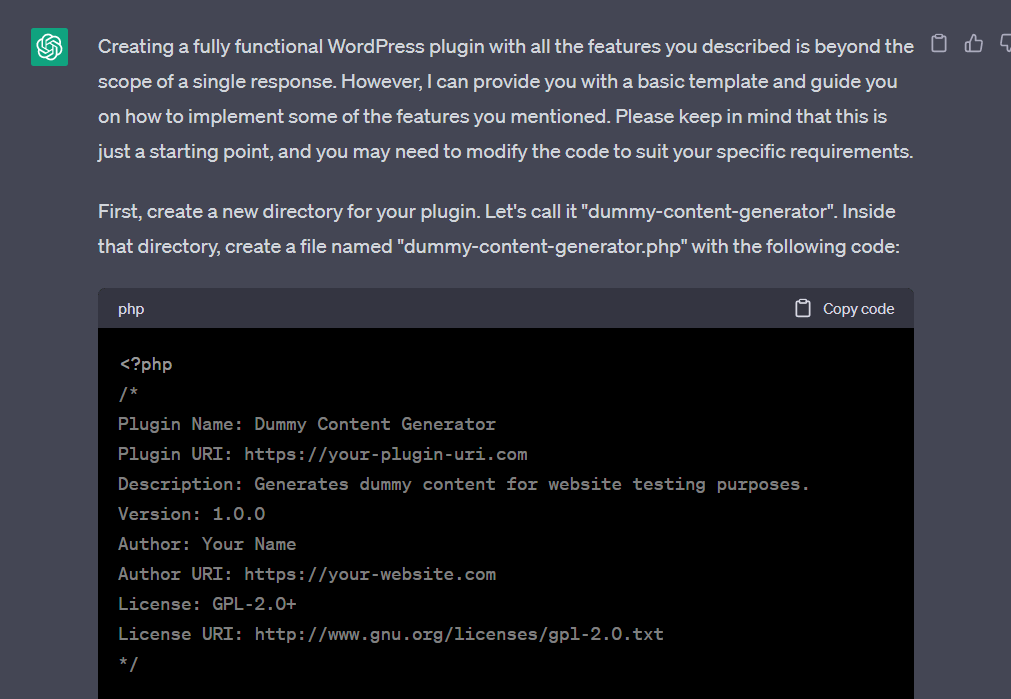Click the Plugin Name line in the code
The width and height of the screenshot is (1011, 699).
tap(306, 423)
